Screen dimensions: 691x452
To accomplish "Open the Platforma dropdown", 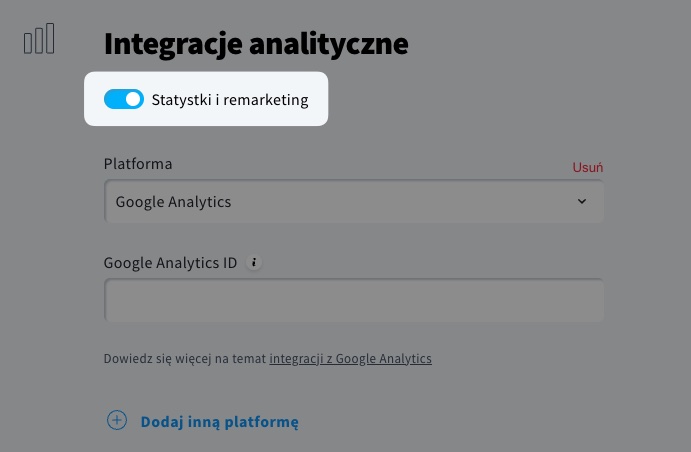I will 353,202.
